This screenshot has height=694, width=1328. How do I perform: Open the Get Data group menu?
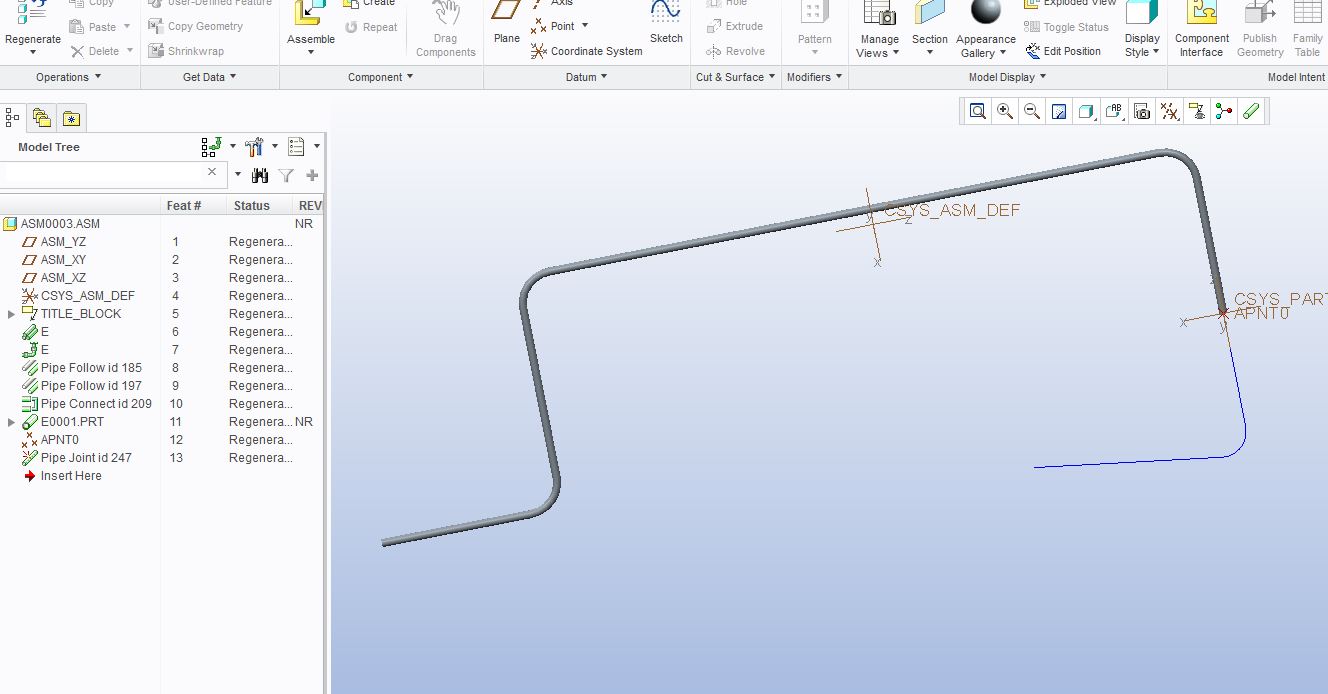click(x=210, y=77)
